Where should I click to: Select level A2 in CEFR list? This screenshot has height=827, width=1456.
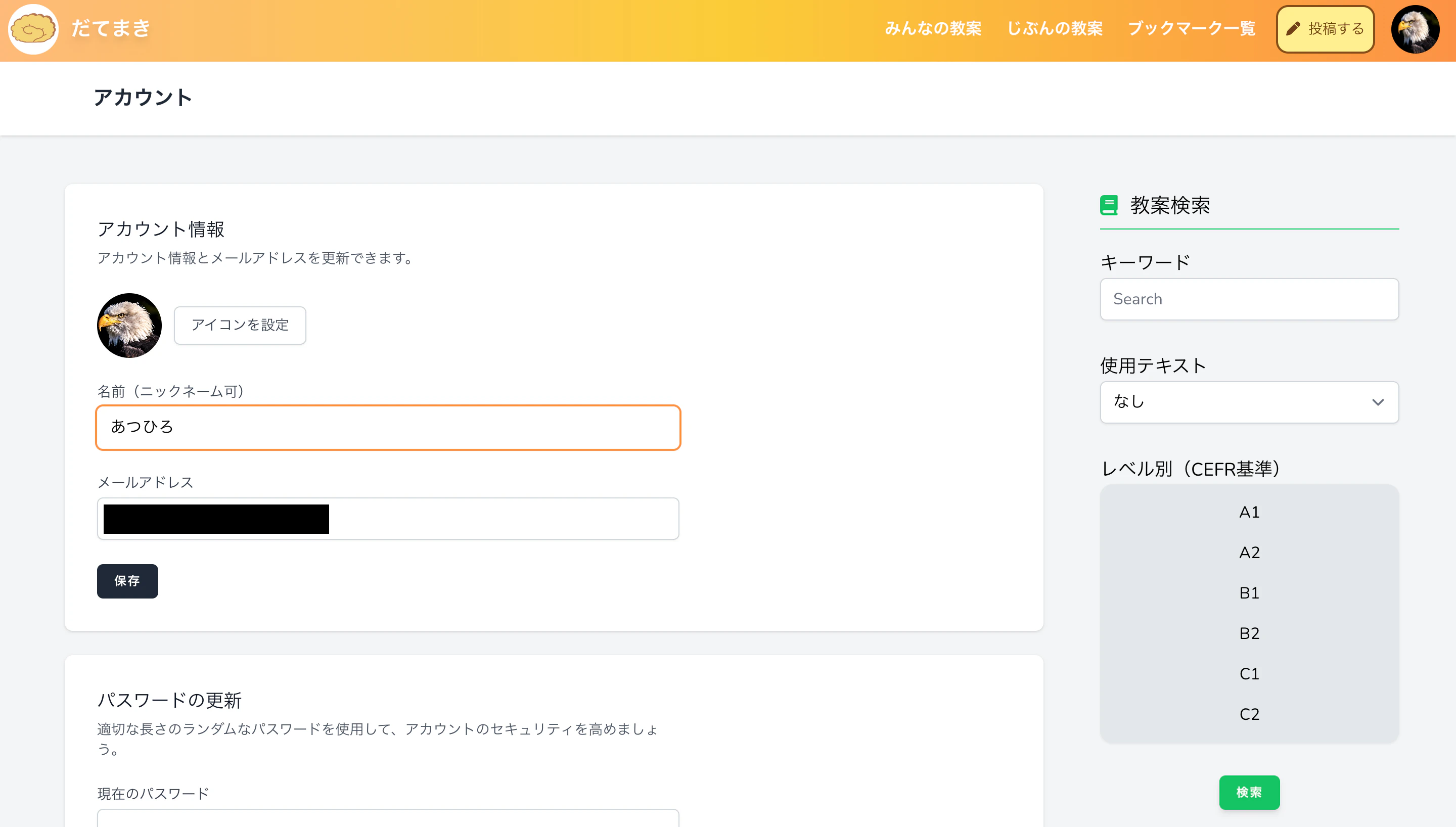1249,553
